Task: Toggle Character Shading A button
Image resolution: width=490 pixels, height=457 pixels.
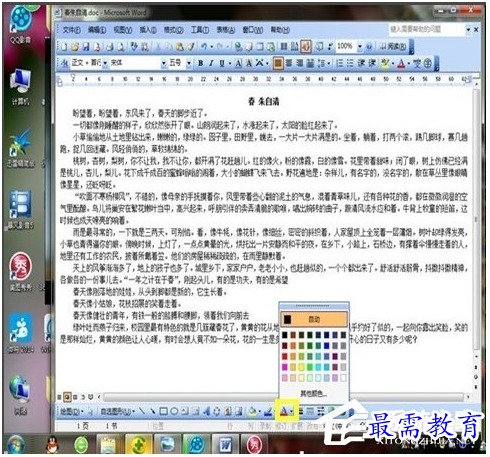Action: tap(249, 63)
